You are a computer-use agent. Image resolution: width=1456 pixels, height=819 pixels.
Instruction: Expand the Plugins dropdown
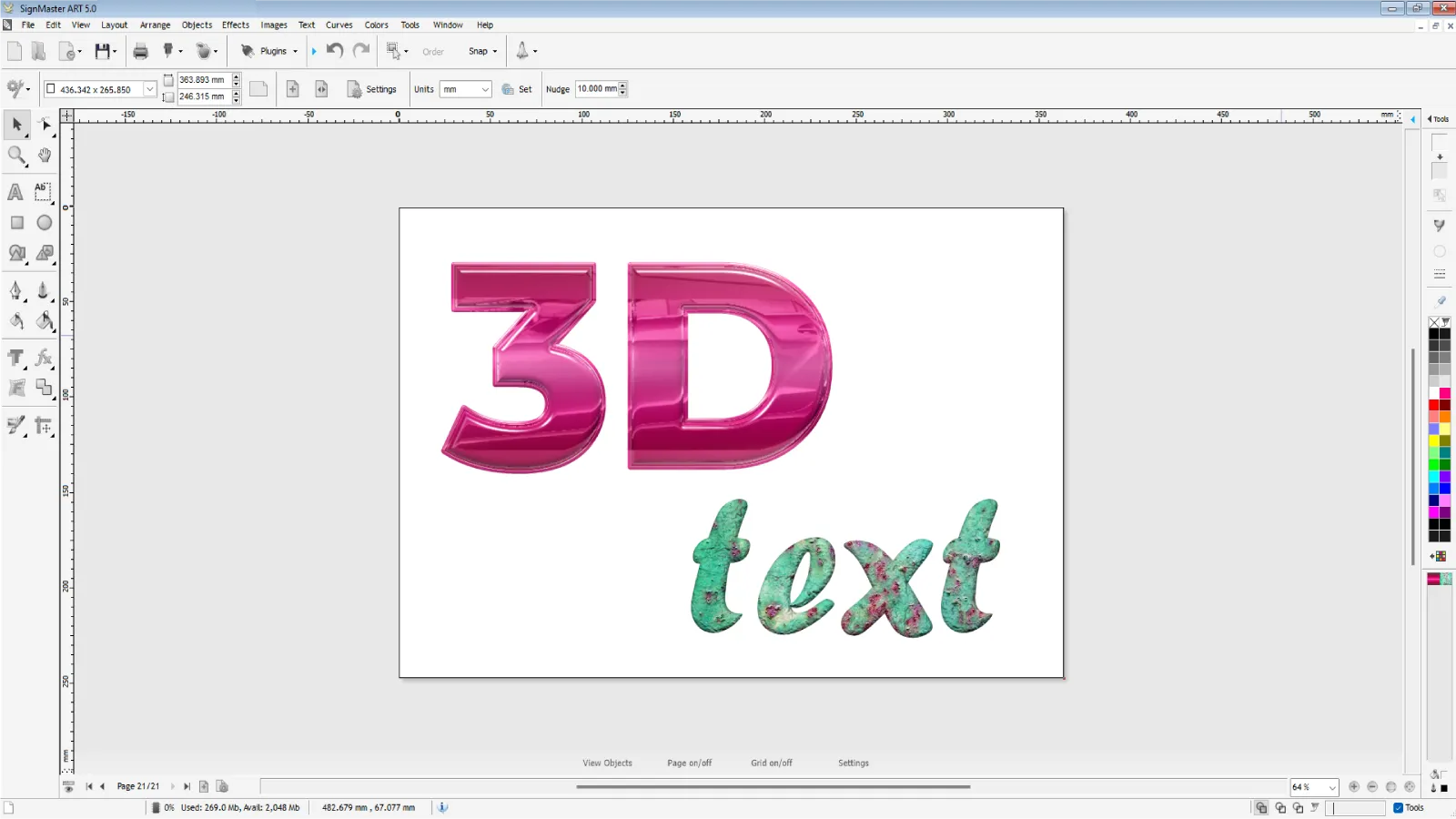click(295, 52)
